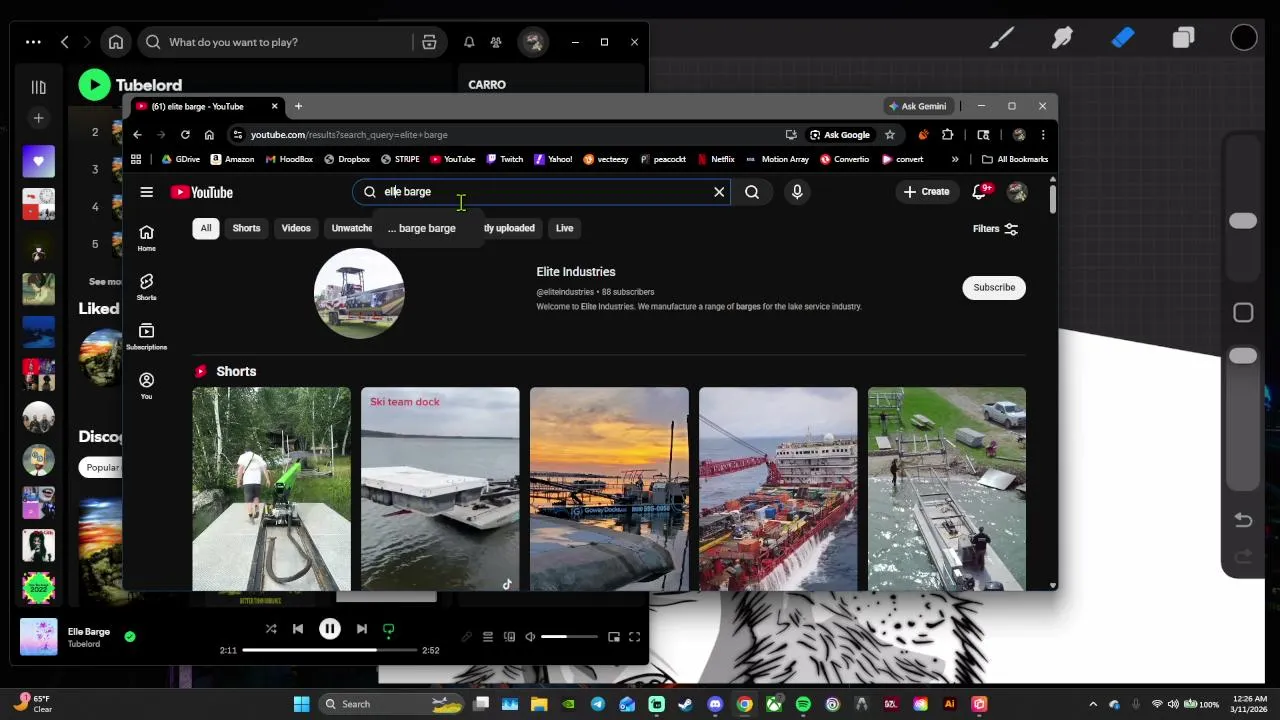The image size is (1280, 720).
Task: Open YouTube voice search microphone
Action: coord(797,192)
